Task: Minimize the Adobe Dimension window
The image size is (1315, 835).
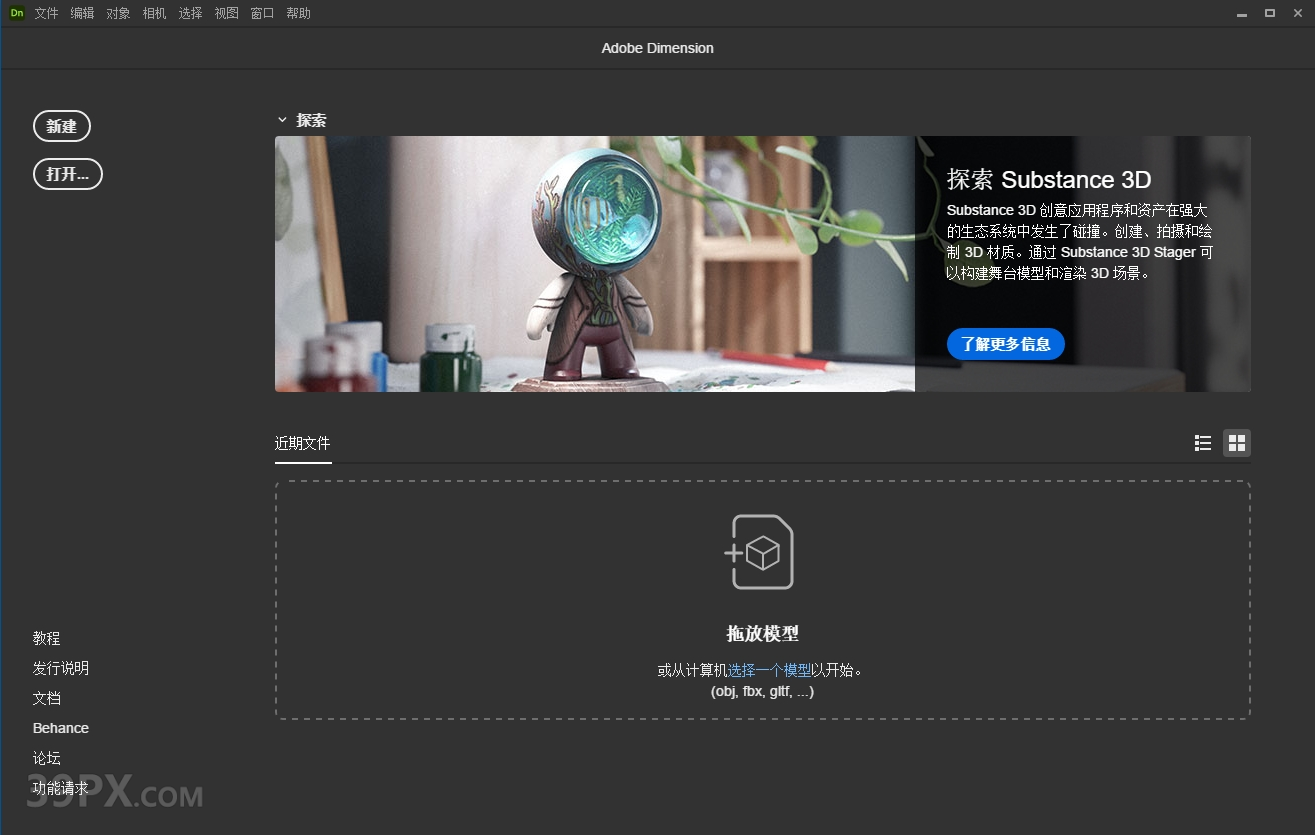Action: point(1241,14)
